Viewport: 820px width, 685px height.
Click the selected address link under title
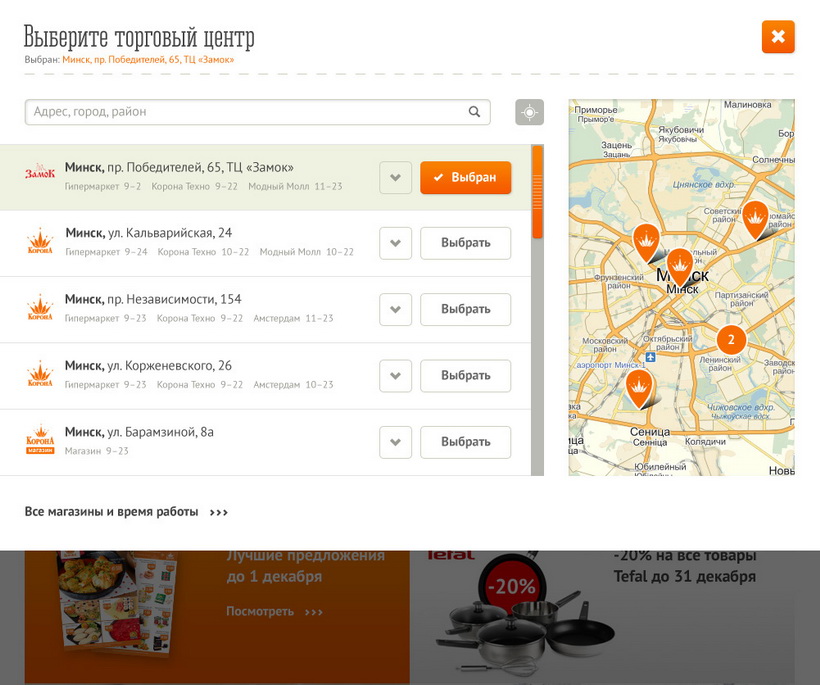pos(148,60)
